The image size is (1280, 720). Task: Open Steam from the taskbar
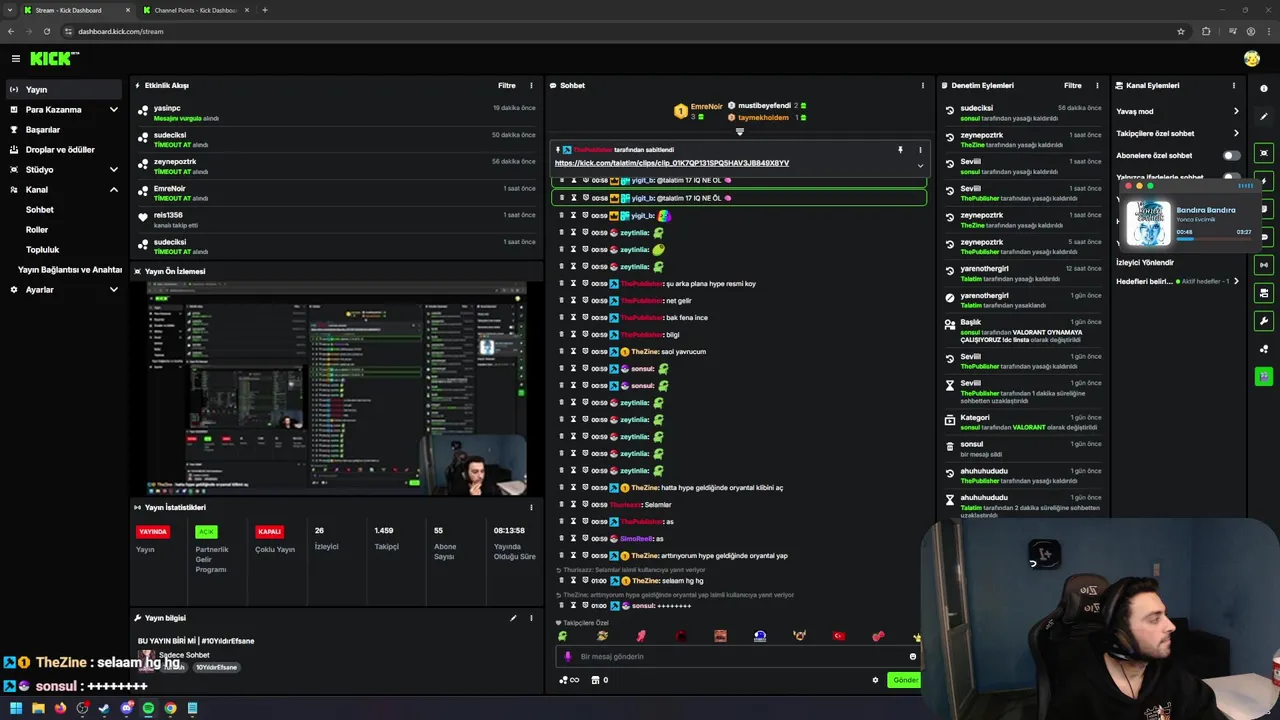[104, 708]
